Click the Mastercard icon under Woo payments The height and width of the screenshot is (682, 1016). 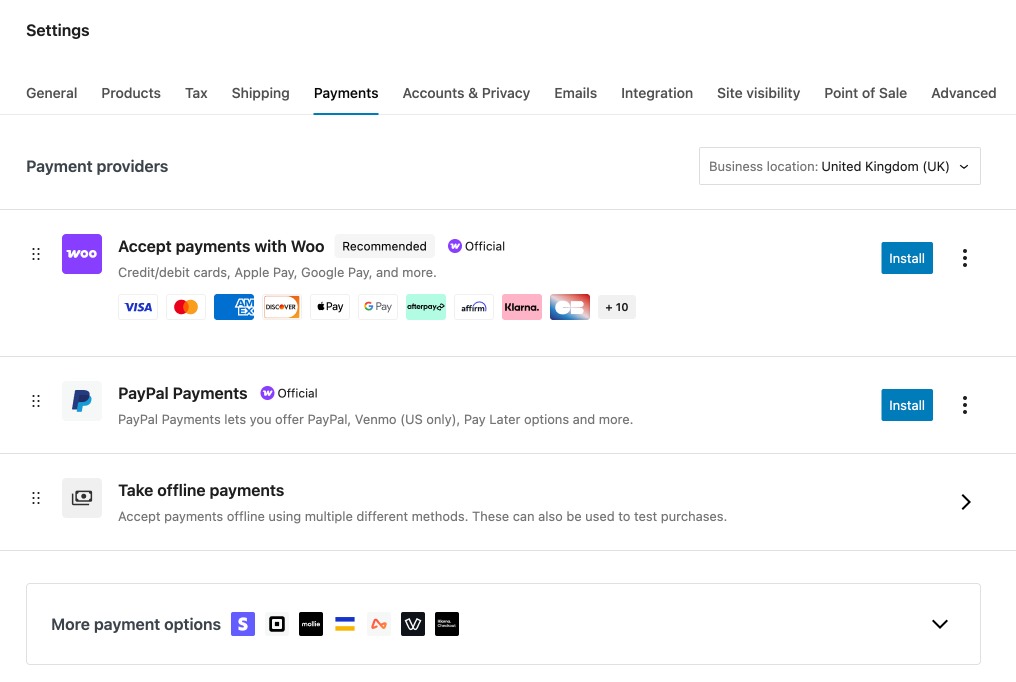coord(186,307)
